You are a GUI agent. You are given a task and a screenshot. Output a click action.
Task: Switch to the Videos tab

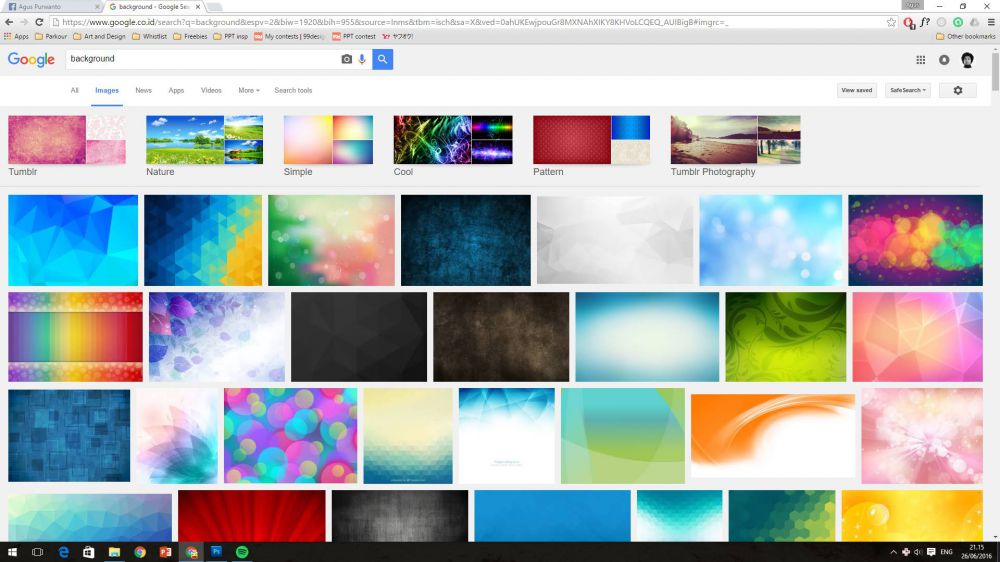pos(211,90)
